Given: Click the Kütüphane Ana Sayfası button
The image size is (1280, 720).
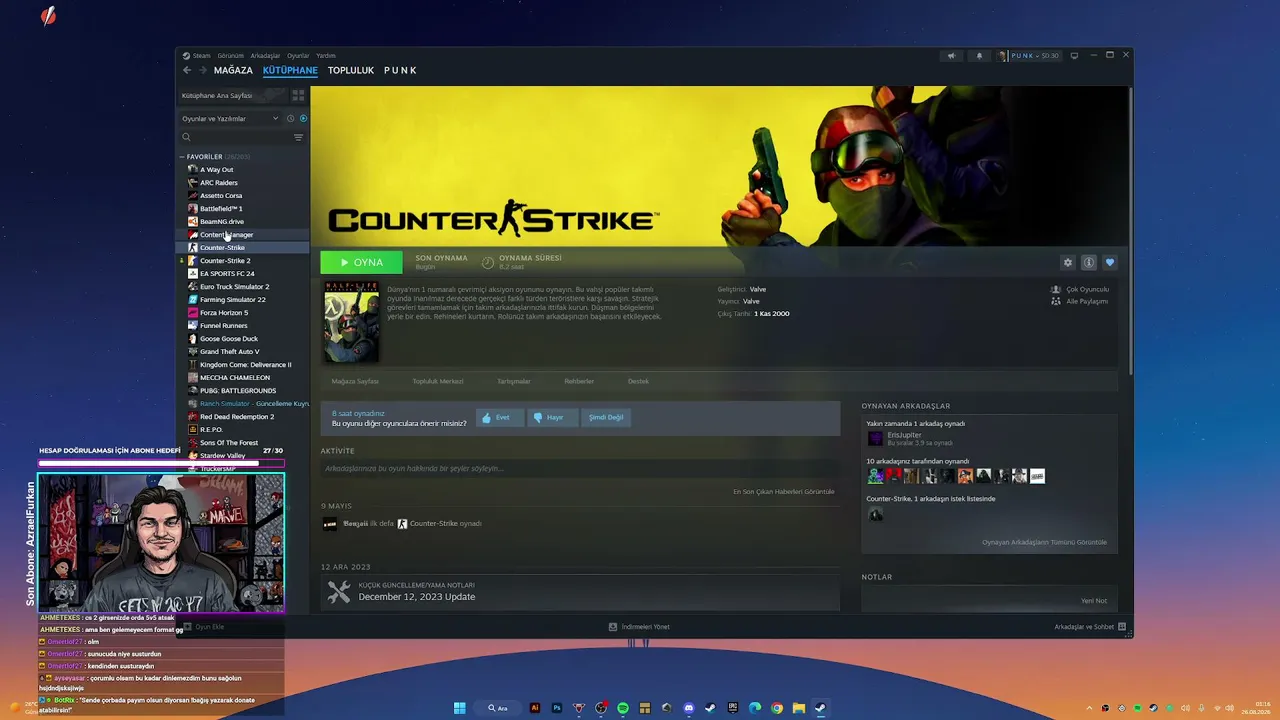Looking at the screenshot, I should click(x=232, y=96).
